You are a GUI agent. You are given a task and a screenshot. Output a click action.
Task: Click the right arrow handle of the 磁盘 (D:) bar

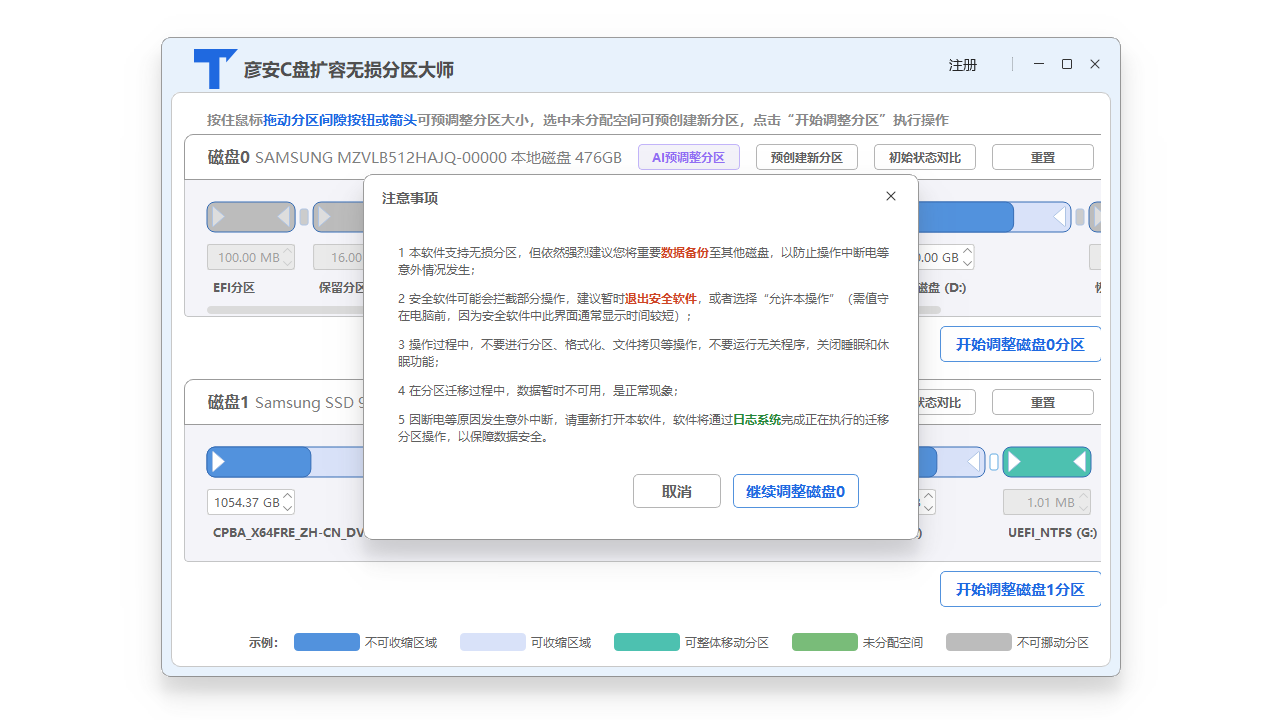(1060, 217)
